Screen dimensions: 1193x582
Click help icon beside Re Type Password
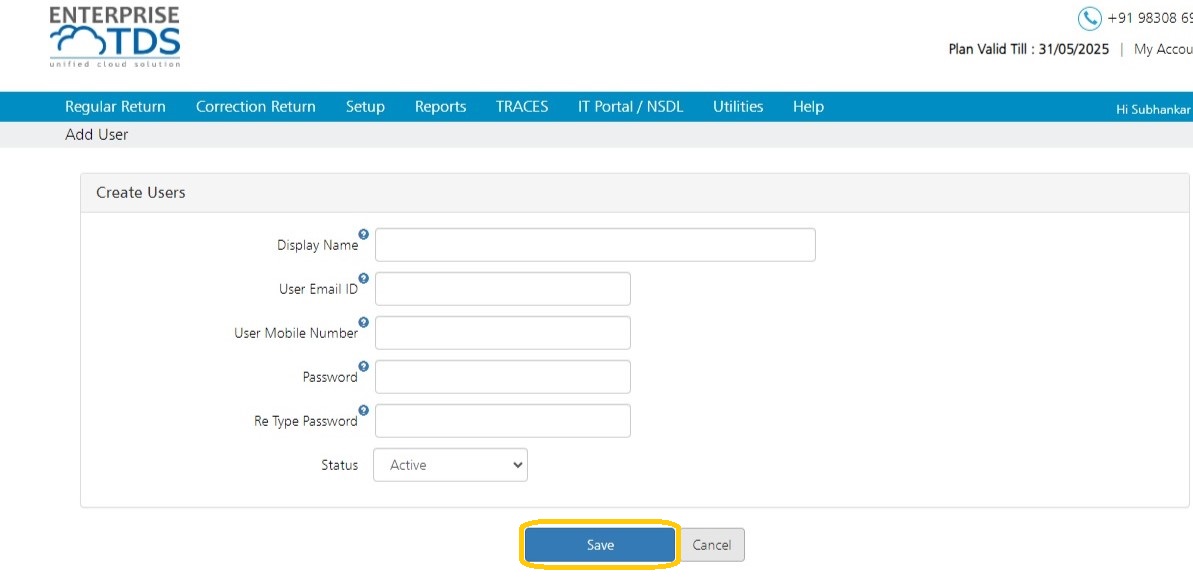pos(364,411)
